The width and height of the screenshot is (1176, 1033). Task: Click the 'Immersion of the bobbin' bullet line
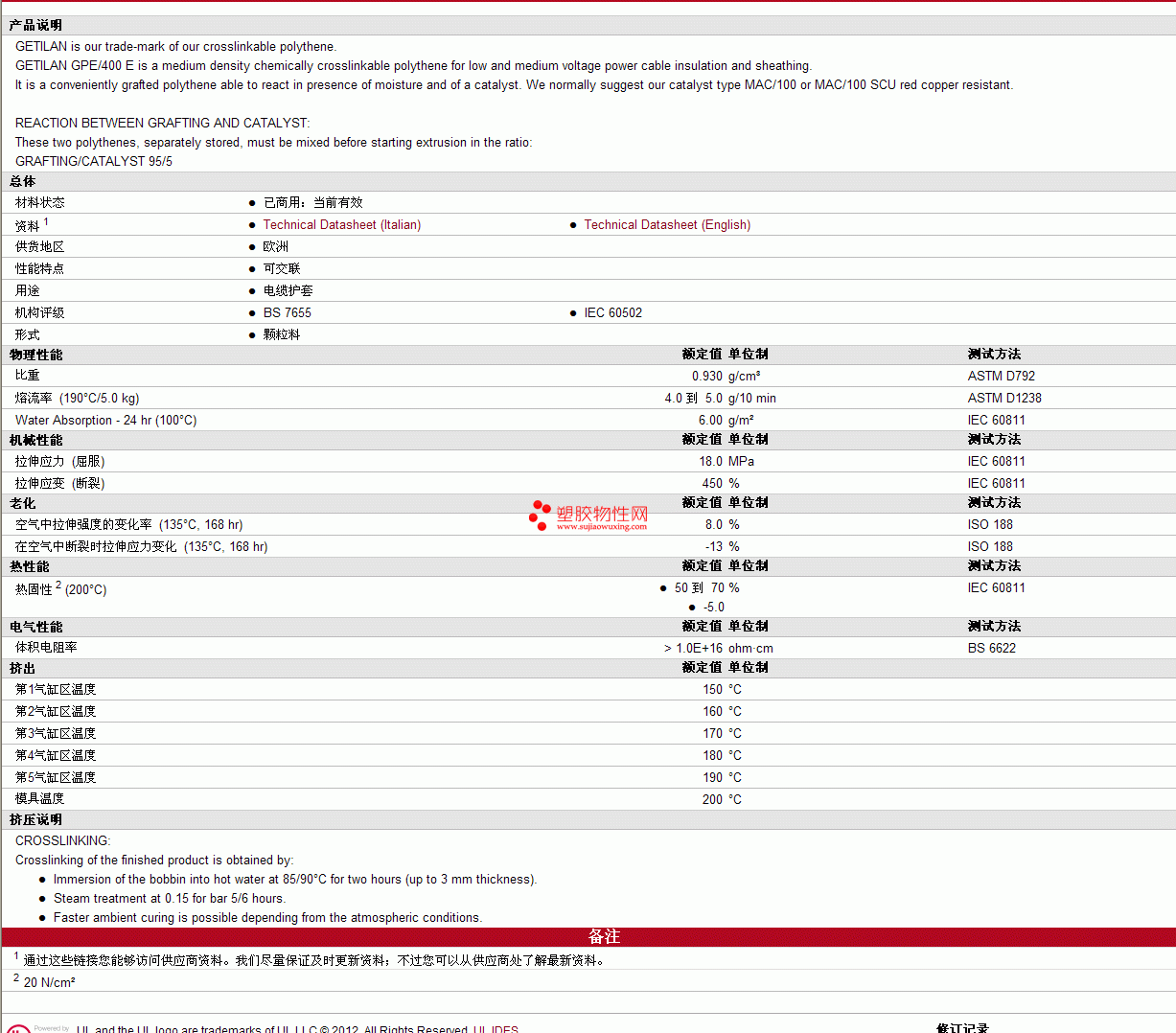click(x=295, y=880)
